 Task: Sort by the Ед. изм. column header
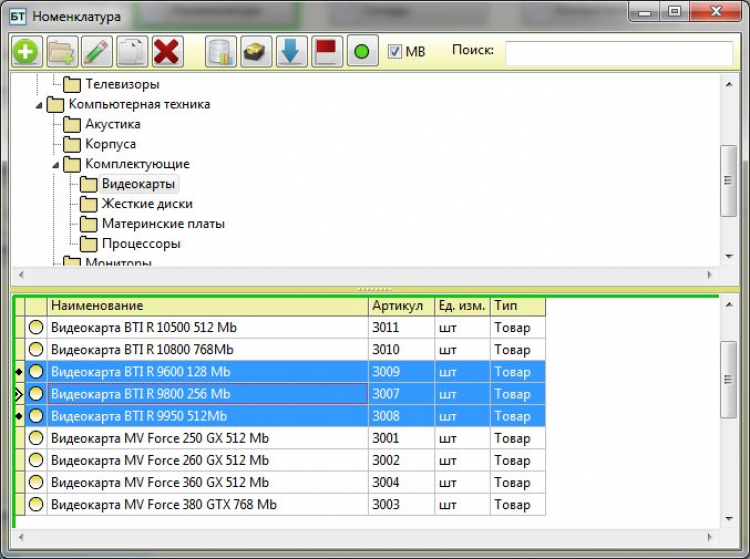(462, 306)
